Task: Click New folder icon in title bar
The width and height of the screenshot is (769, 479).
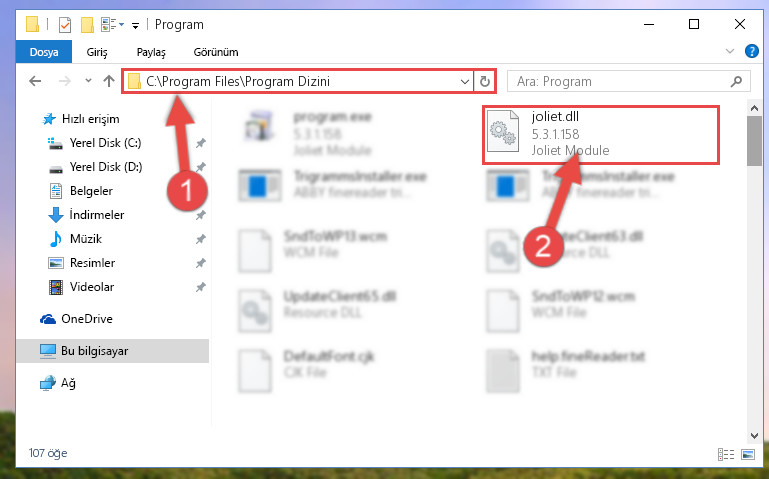Action: pos(87,25)
